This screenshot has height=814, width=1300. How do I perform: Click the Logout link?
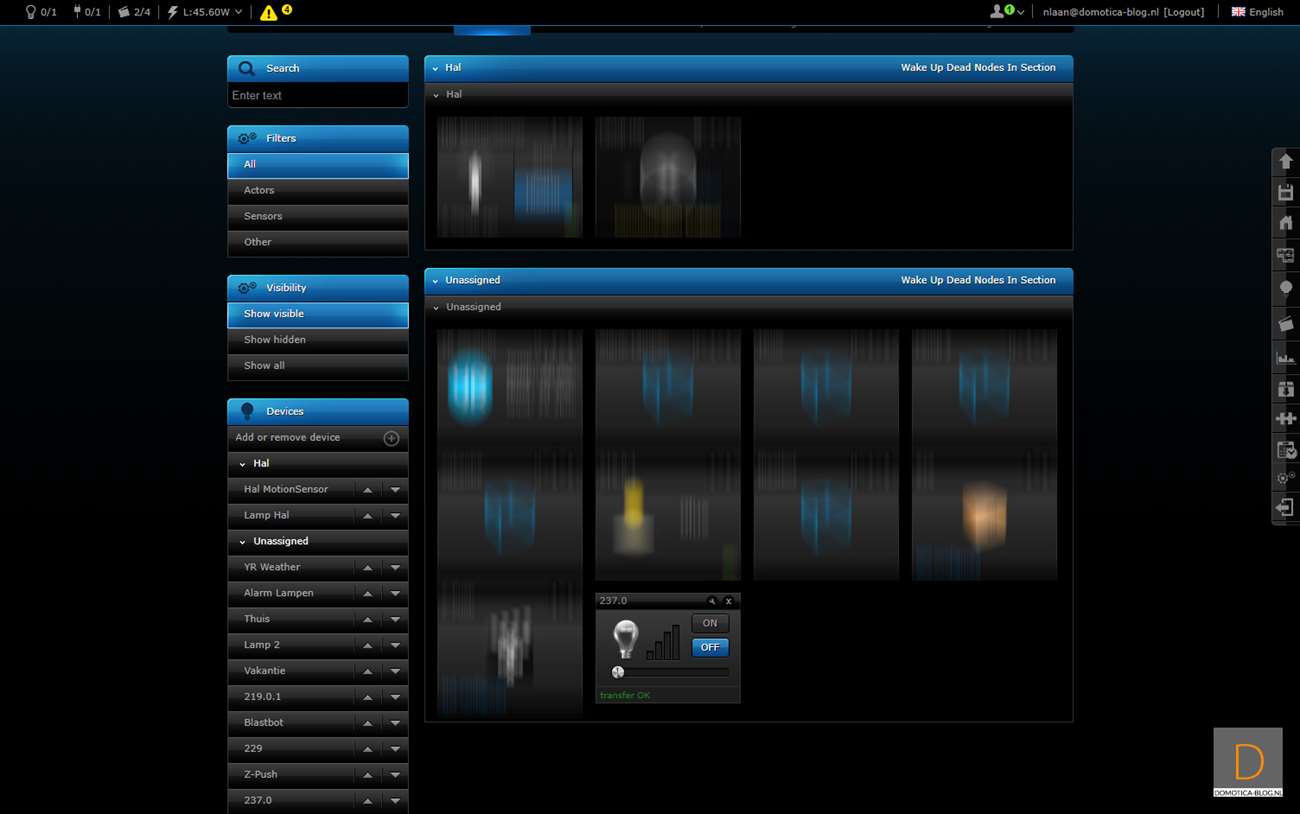pos(1183,12)
